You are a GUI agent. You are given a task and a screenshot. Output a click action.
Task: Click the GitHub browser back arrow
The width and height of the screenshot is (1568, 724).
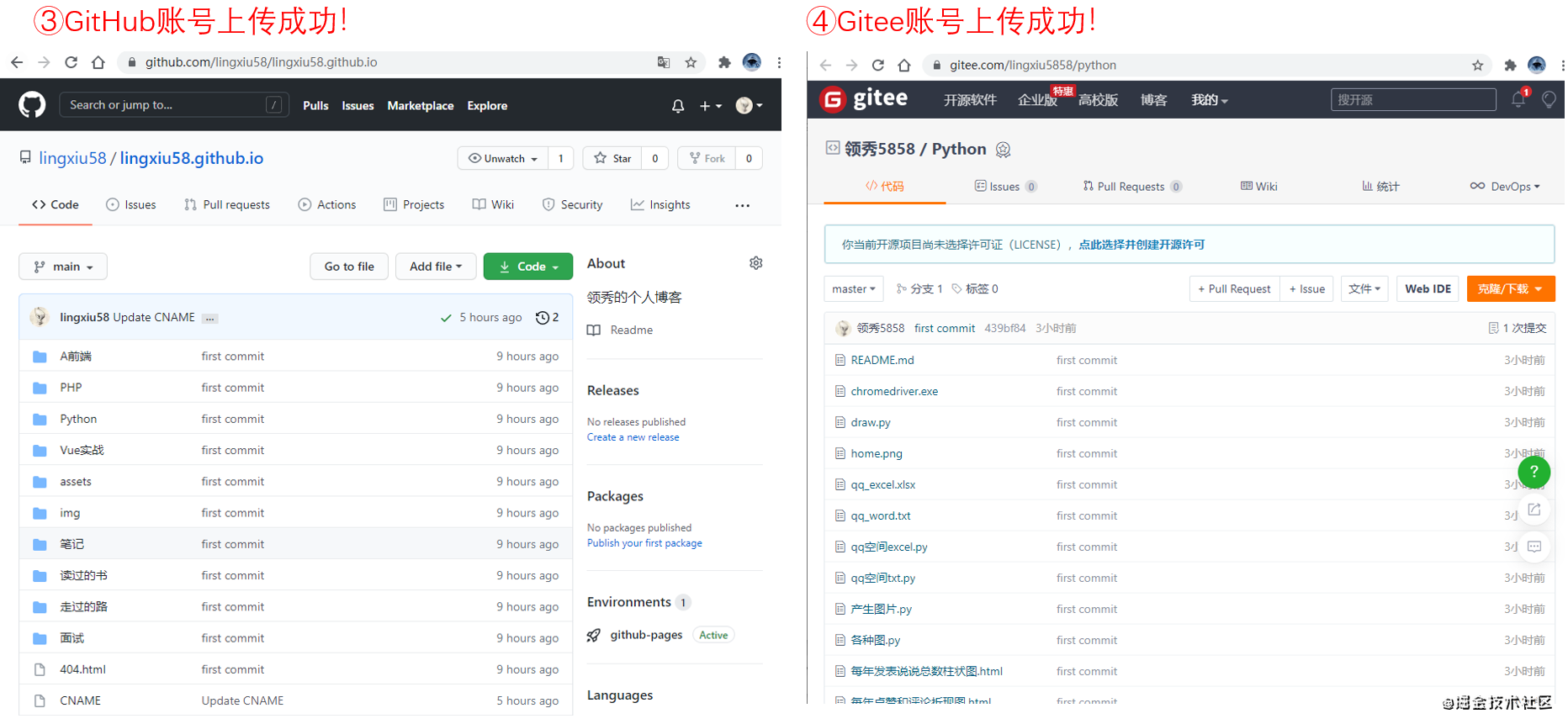pos(17,62)
